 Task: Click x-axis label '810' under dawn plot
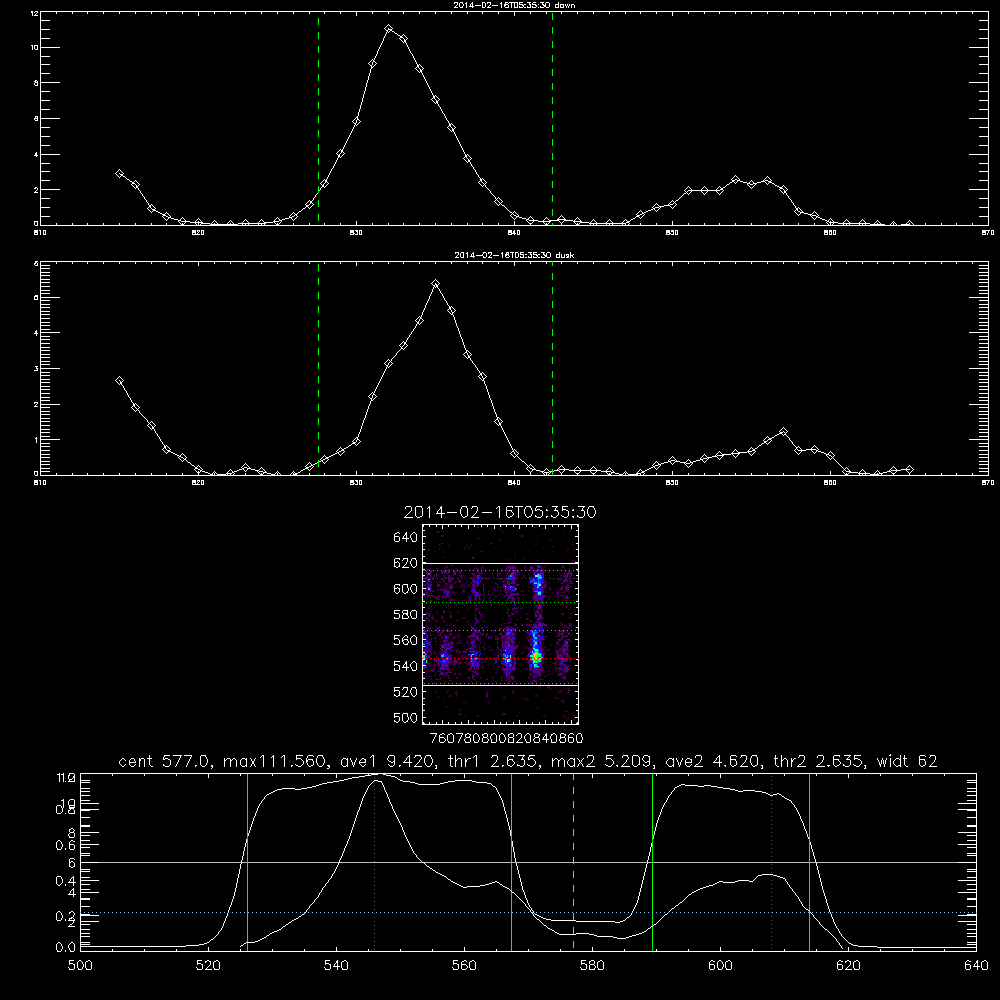coord(40,233)
